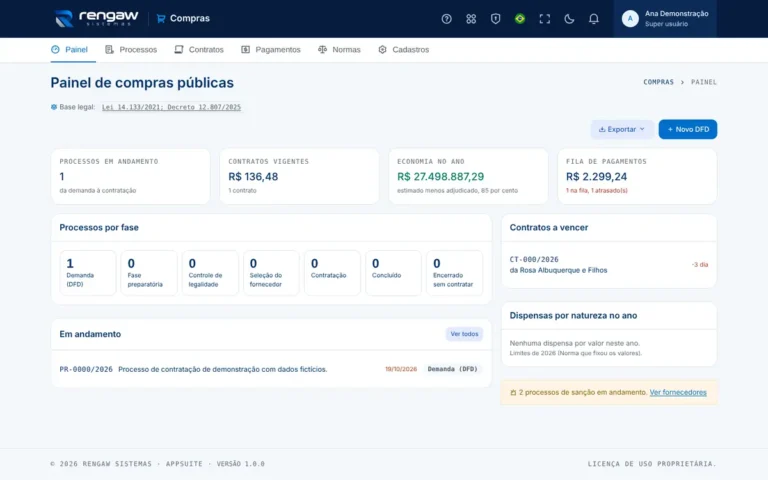Screen dimensions: 768x480
Task: Open the Pagamentos tab
Action: pos(270,49)
